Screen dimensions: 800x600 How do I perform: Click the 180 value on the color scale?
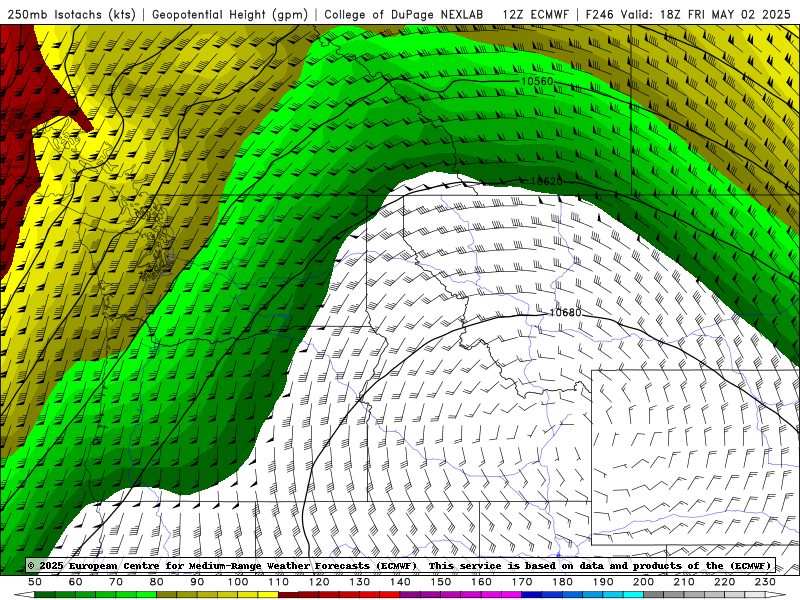pyautogui.click(x=562, y=582)
